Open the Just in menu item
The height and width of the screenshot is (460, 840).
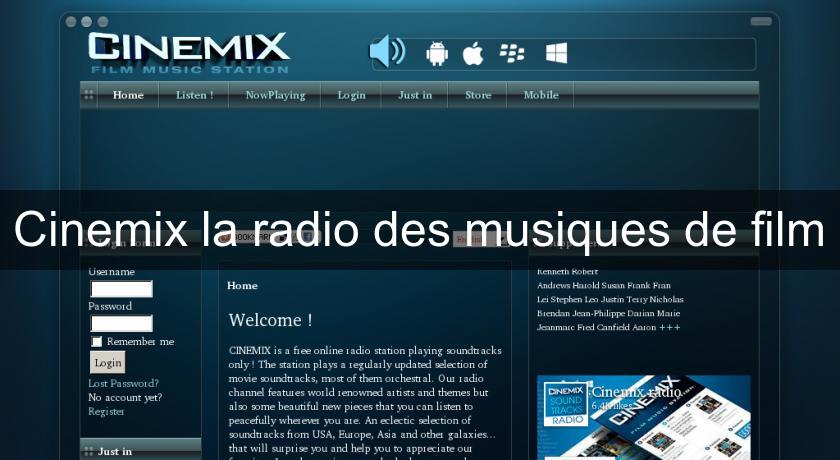(415, 95)
